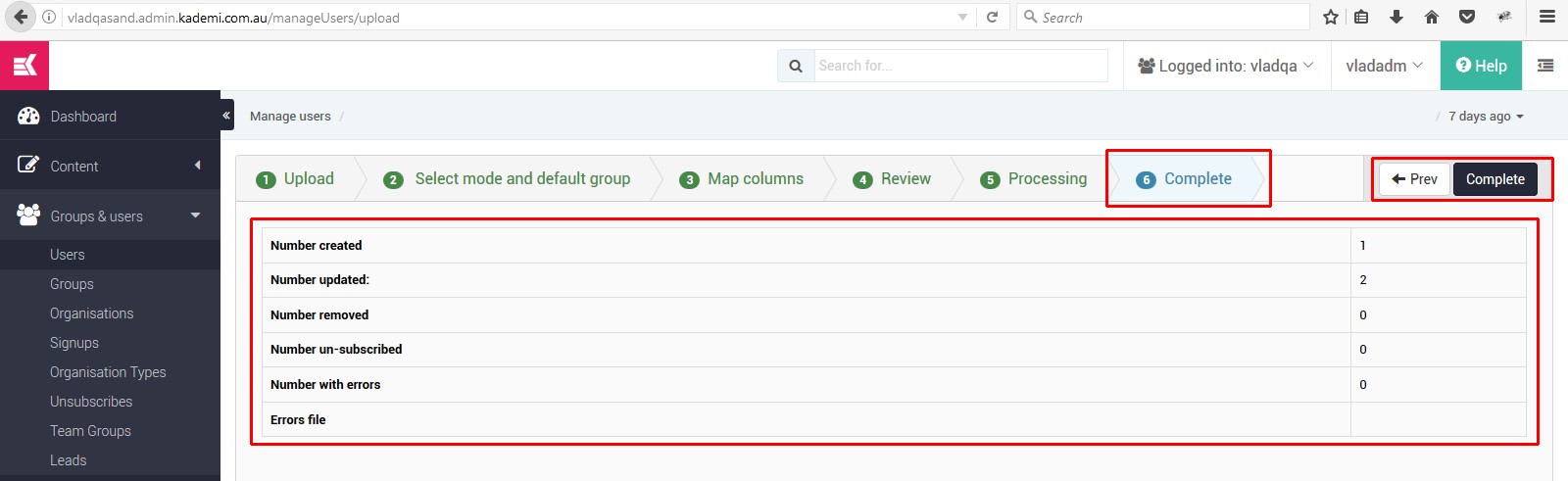Click the 'Manage users' breadcrumb link

[290, 116]
